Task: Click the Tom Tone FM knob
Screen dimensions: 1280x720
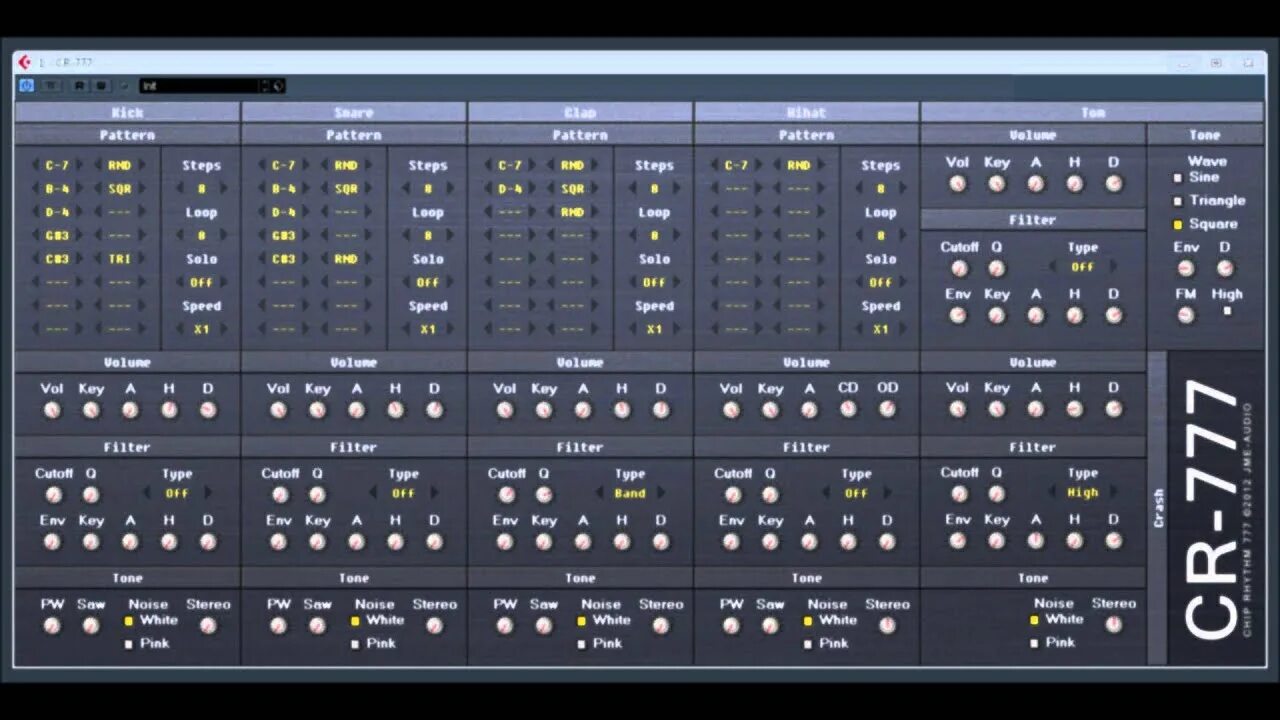Action: (1186, 315)
